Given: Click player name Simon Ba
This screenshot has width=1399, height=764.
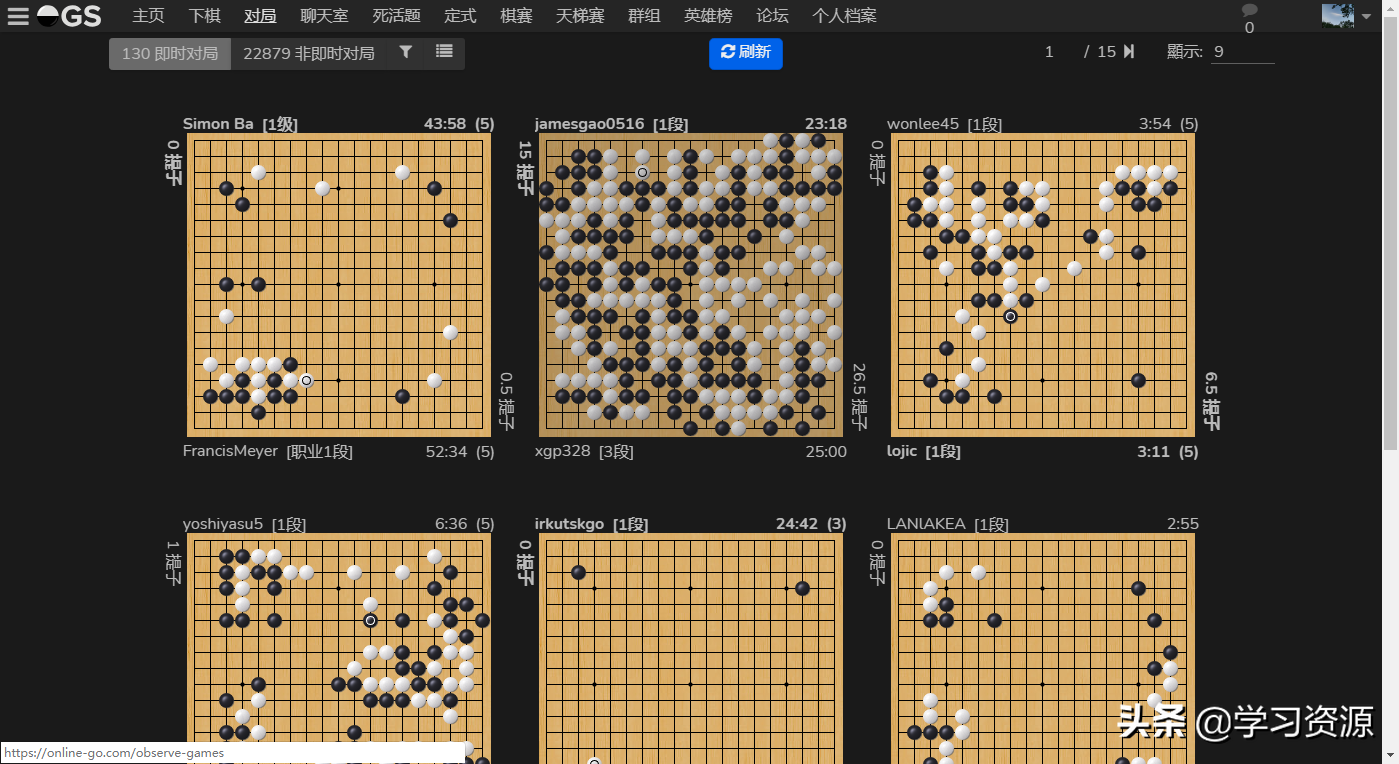Looking at the screenshot, I should coord(218,124).
